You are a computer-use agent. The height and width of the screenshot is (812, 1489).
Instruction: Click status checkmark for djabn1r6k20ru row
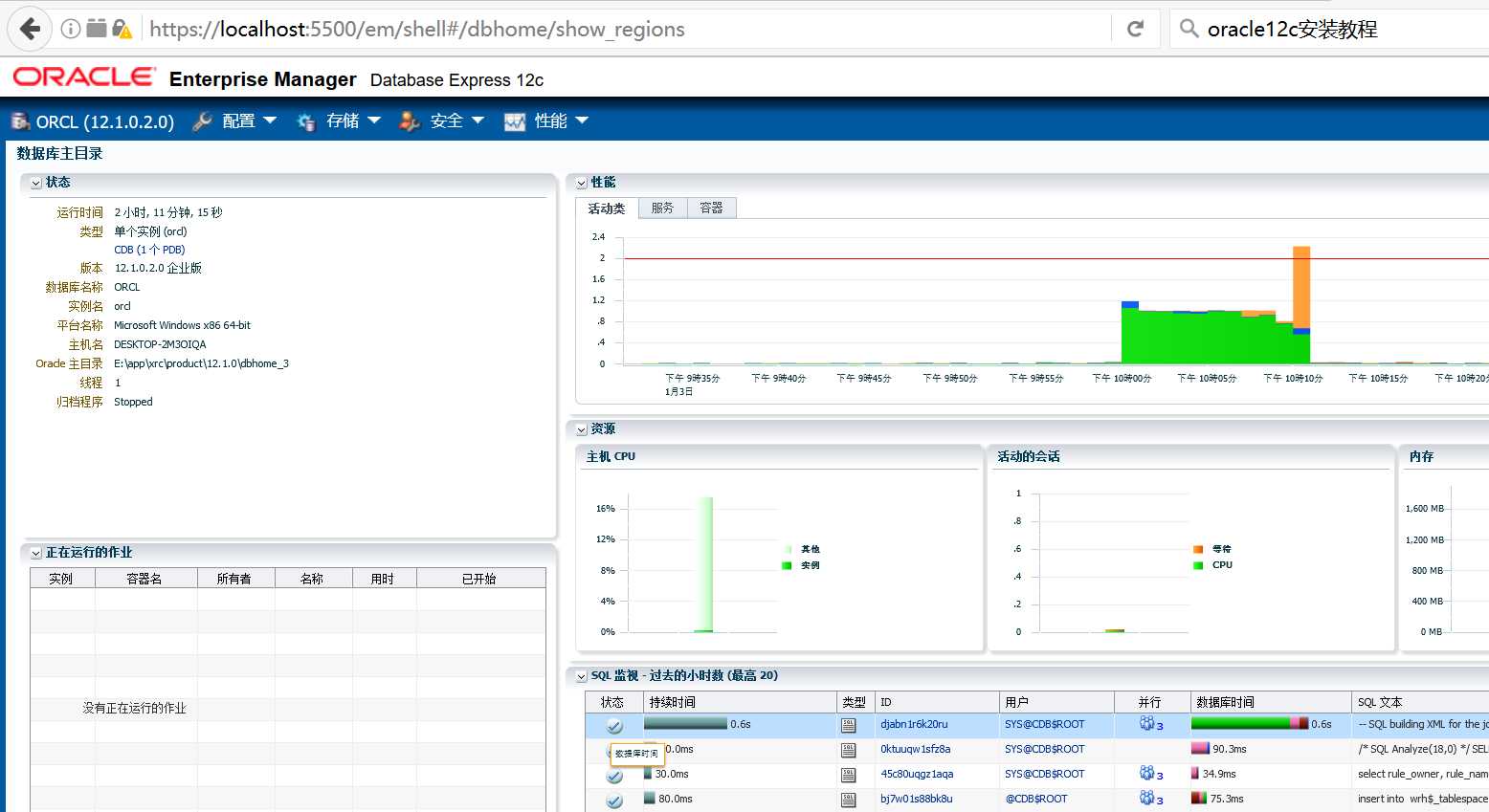[x=614, y=726]
